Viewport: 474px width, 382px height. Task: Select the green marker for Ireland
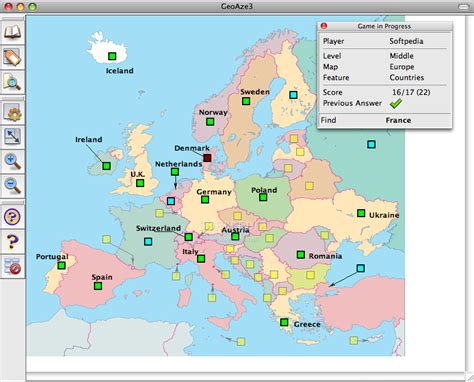coord(106,166)
